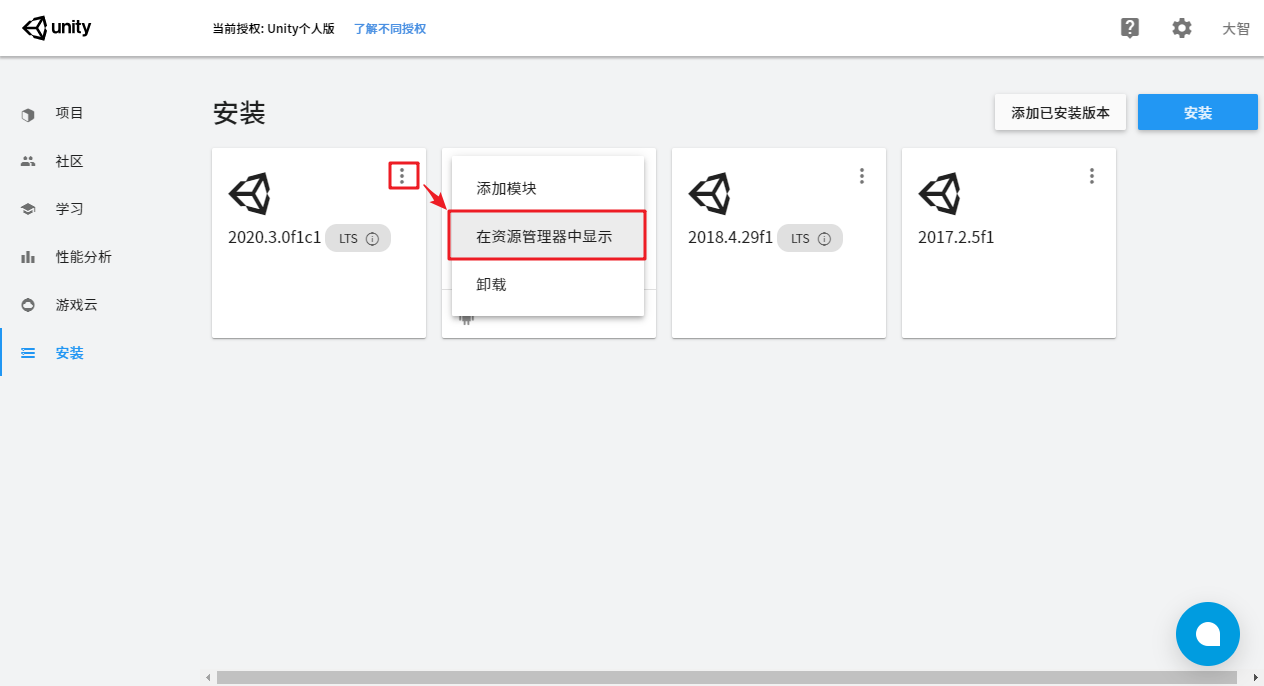The image size is (1264, 686).
Task: Click left arrow of horizontal scrollbar
Action: coord(209,678)
